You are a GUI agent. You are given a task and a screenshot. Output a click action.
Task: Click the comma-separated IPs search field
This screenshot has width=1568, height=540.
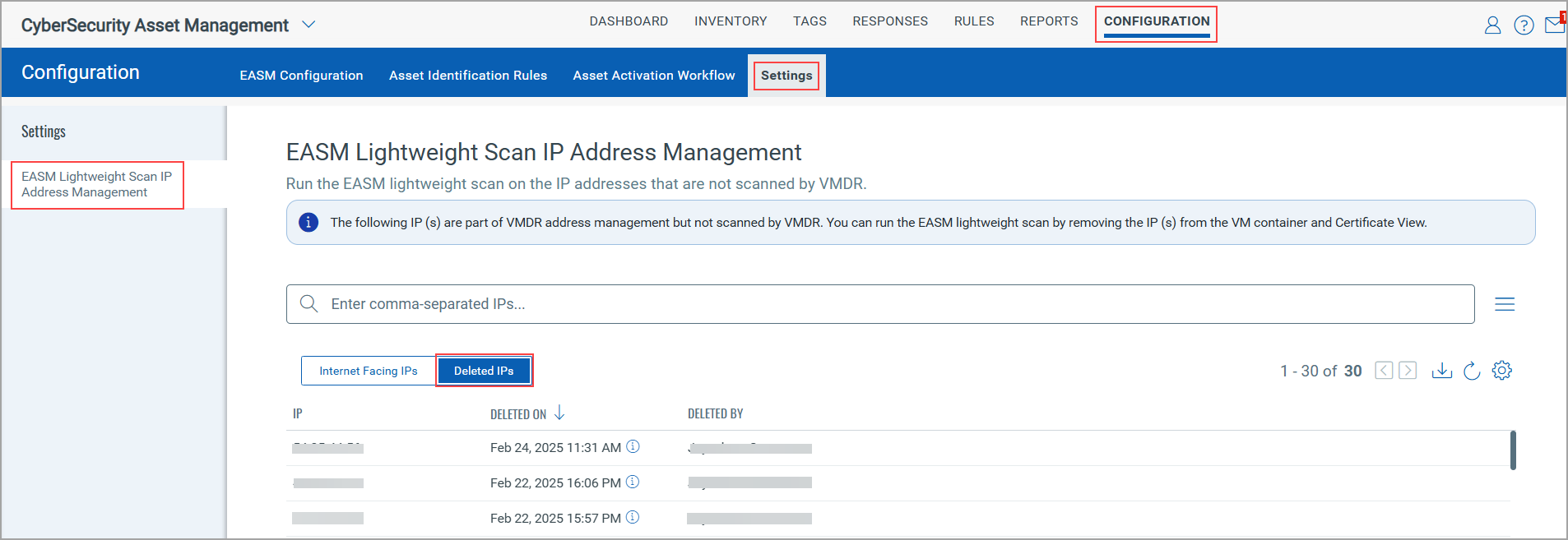click(x=880, y=304)
